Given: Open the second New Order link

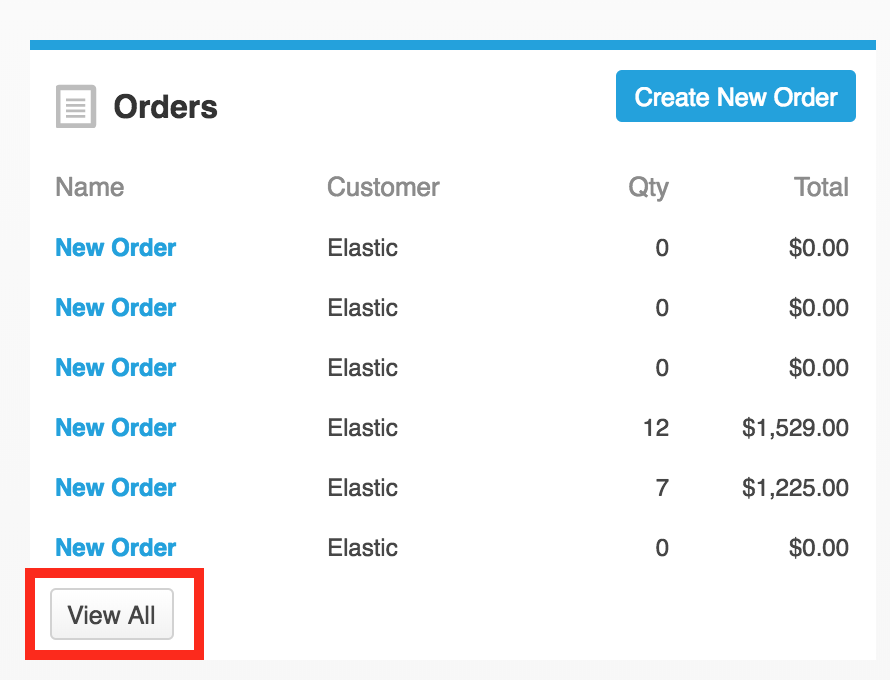Looking at the screenshot, I should [x=116, y=308].
